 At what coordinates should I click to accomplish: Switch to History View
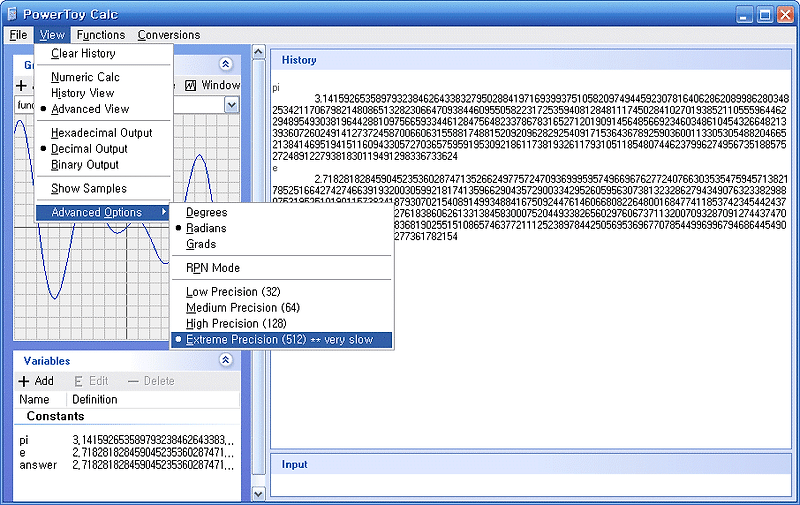(x=104, y=93)
